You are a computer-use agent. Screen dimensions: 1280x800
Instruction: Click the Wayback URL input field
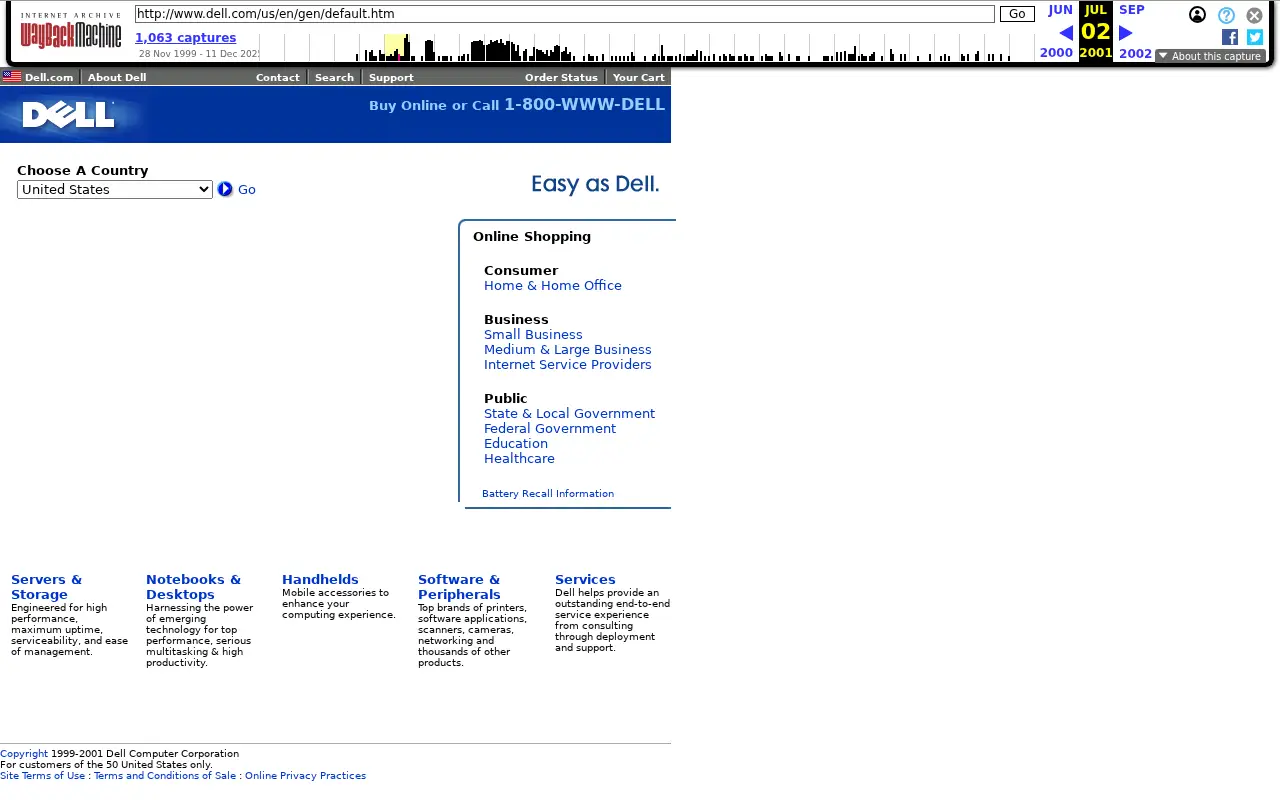(565, 14)
